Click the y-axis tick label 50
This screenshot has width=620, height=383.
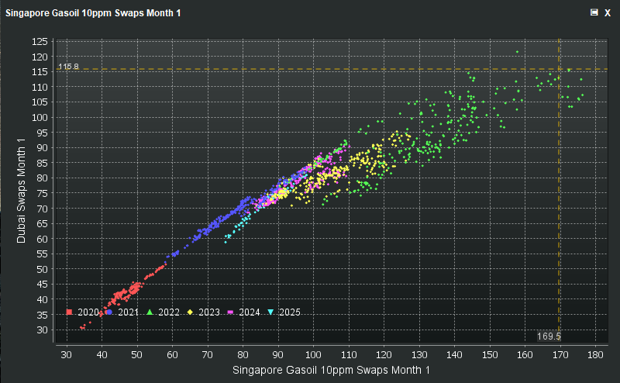click(42, 269)
